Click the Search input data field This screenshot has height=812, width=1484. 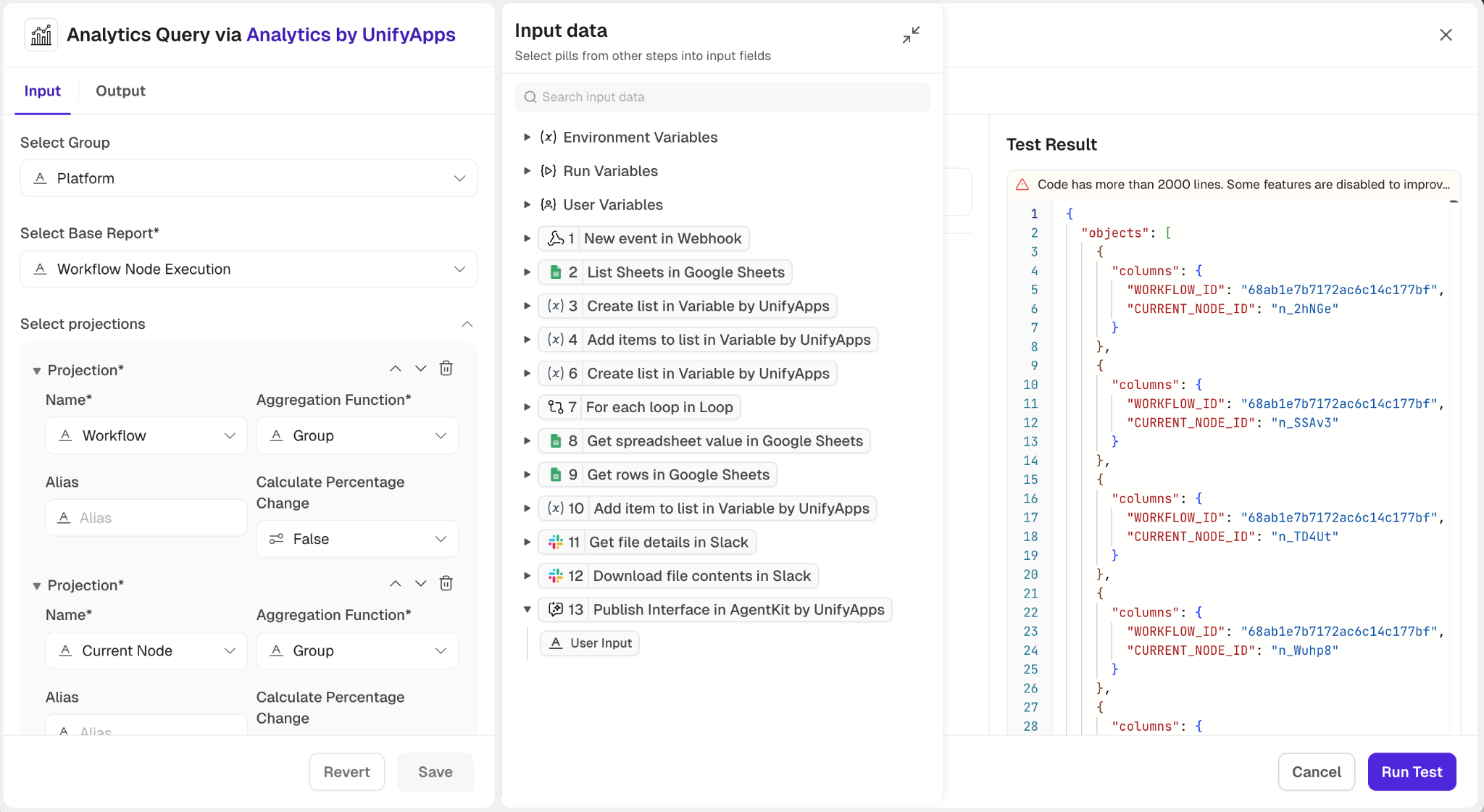point(722,97)
